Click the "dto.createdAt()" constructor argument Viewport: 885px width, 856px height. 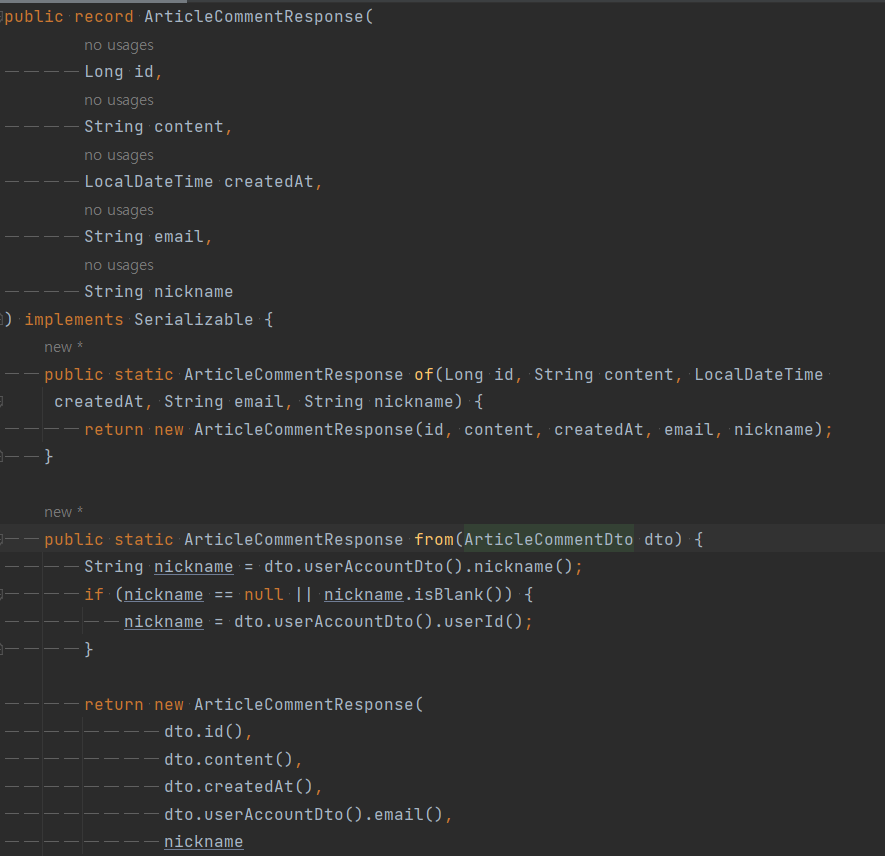238,787
